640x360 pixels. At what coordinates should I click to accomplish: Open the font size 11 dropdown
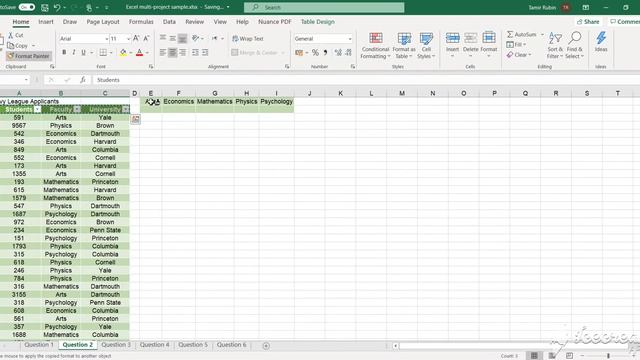pyautogui.click(x=129, y=39)
